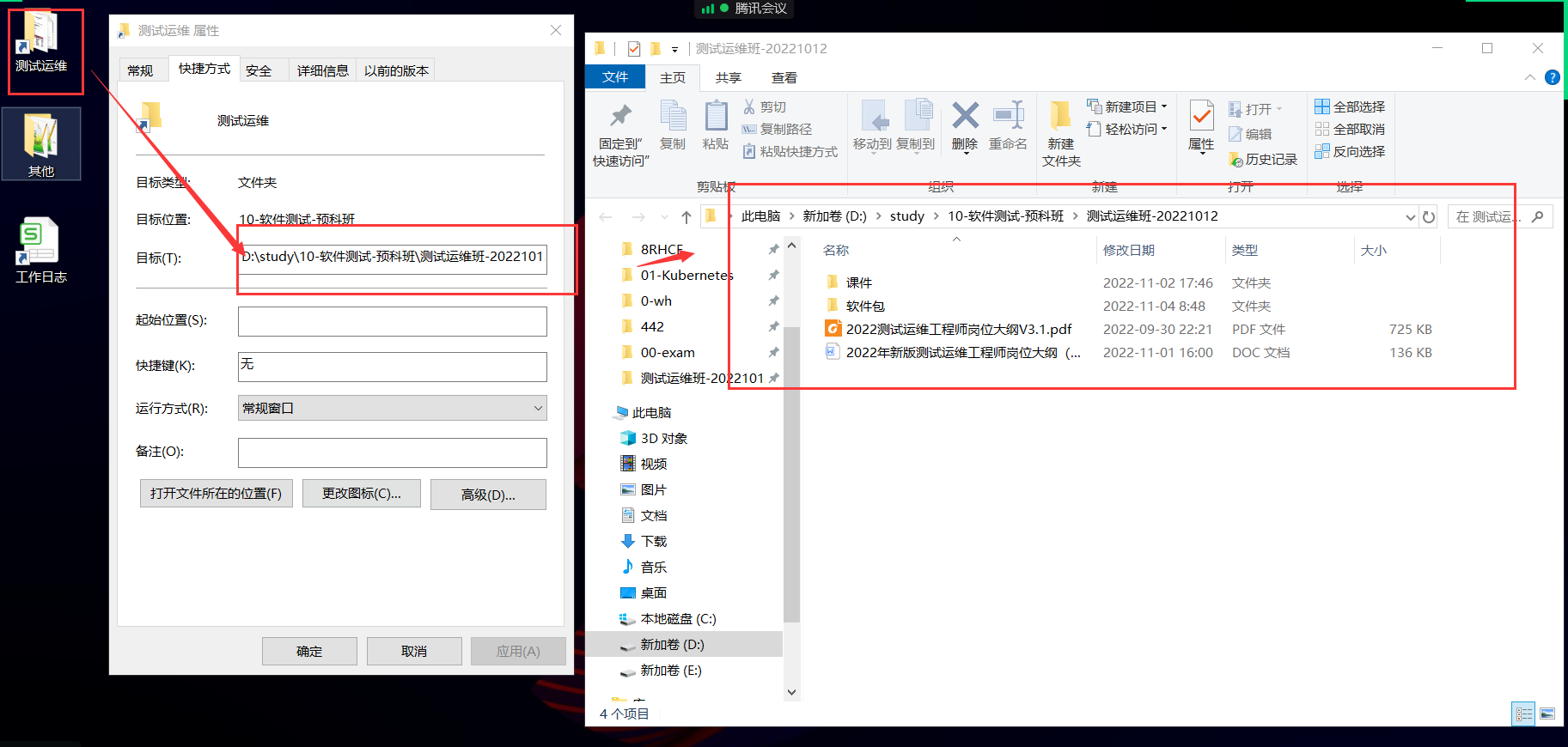This screenshot has height=747, width=1568.
Task: Select the 其他 desktop folder icon
Action: (40, 144)
